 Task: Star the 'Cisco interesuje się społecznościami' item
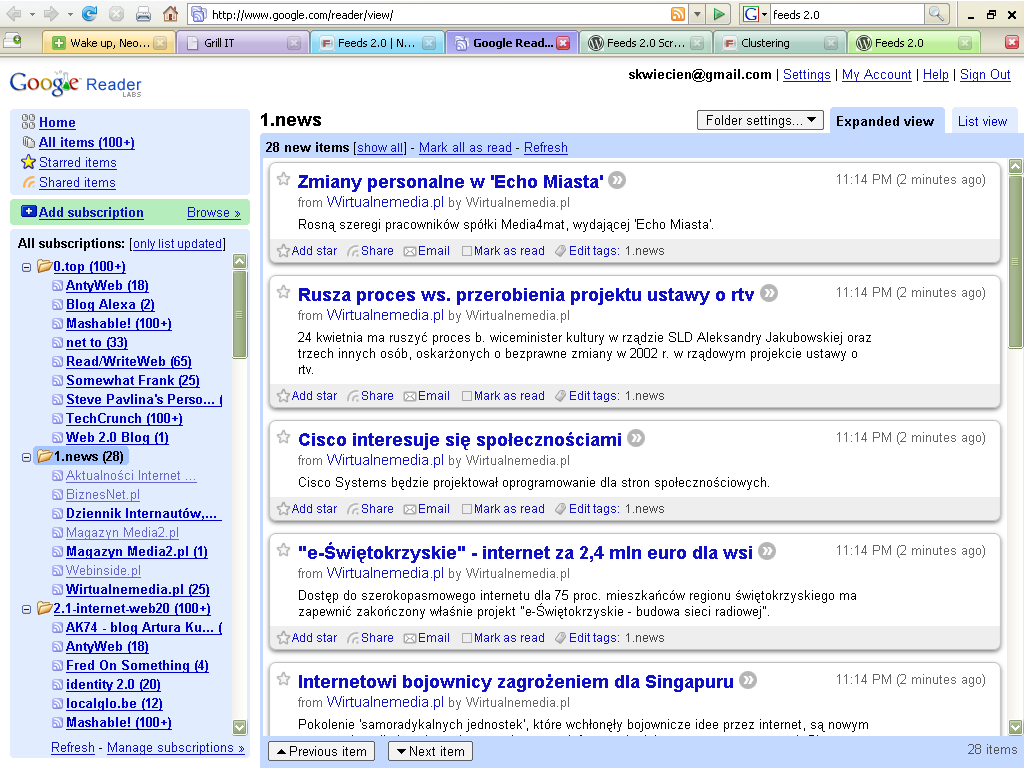point(283,437)
